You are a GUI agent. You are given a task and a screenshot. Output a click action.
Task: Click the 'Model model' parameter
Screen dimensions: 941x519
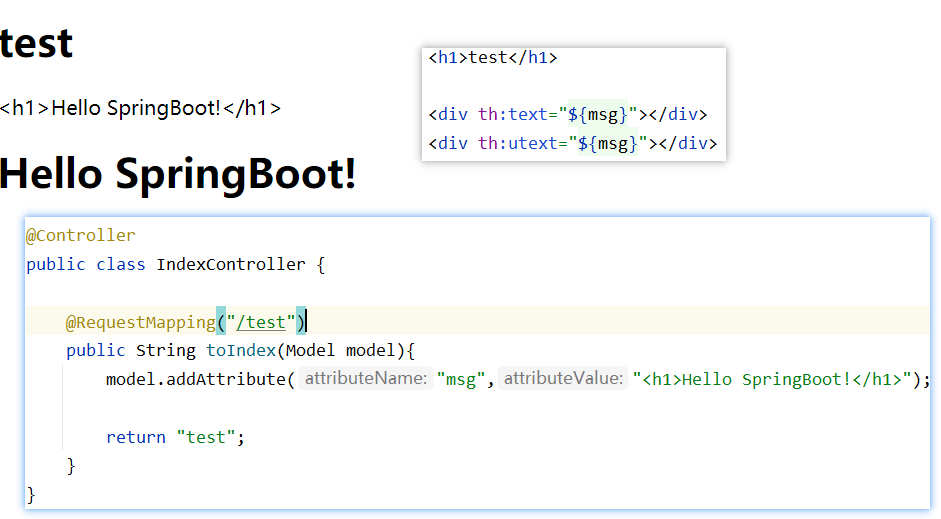[340, 350]
